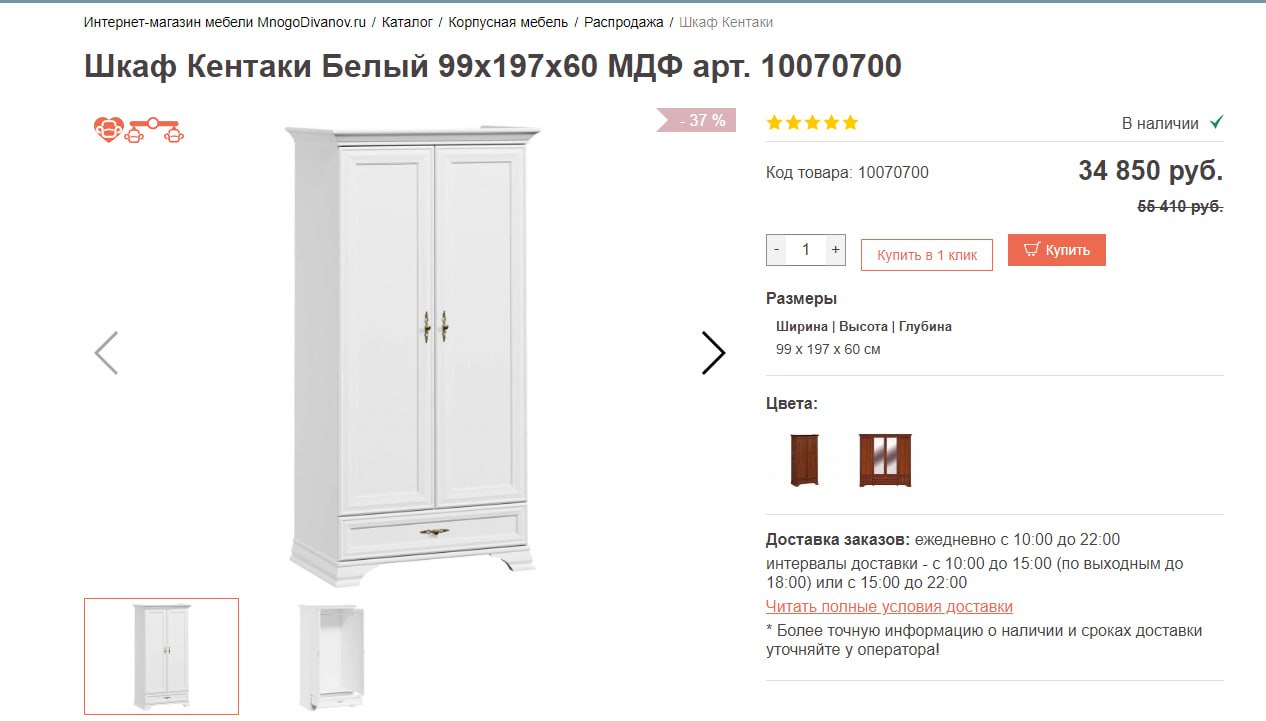Select the open-wardrobe thumbnail image

332,656
